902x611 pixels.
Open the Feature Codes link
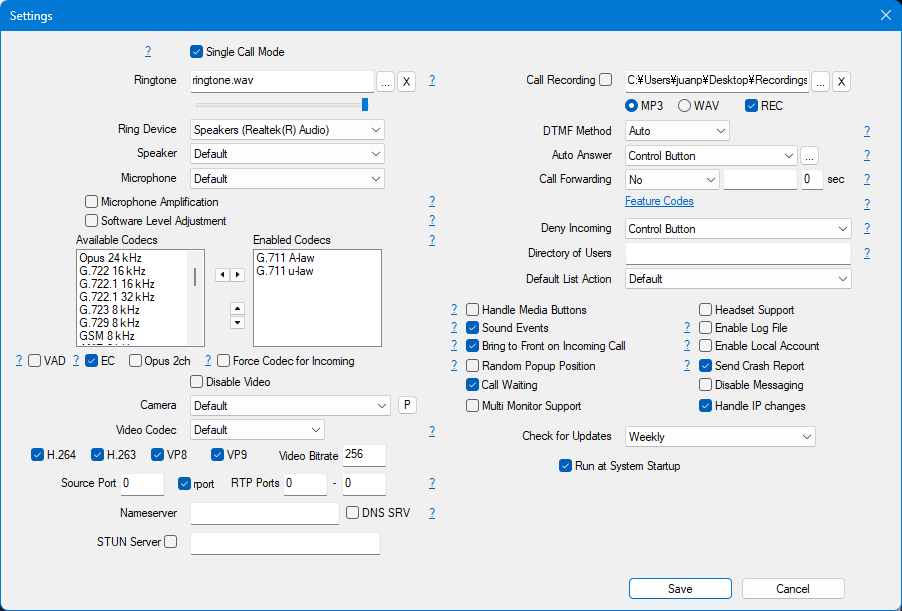659,201
